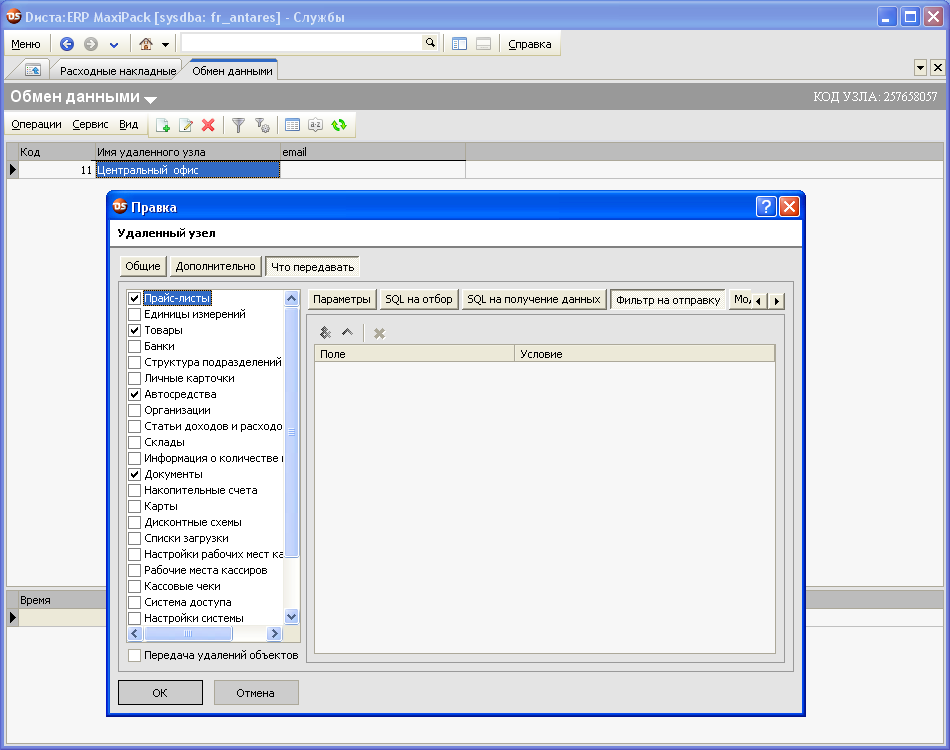Uncheck the Прайс-листы checkbox
This screenshot has height=750, width=950.
[134, 298]
